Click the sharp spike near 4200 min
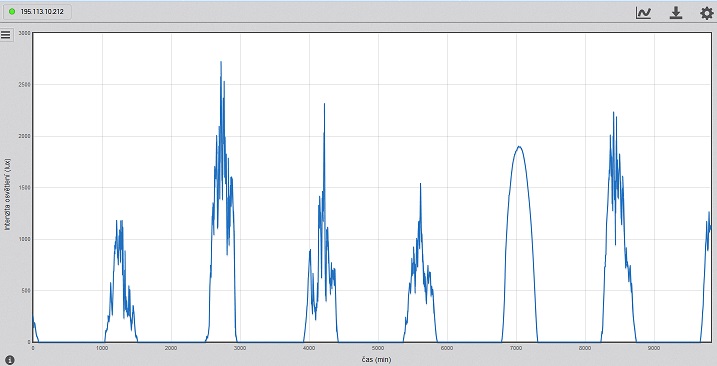This screenshot has width=717, height=366. 324,104
